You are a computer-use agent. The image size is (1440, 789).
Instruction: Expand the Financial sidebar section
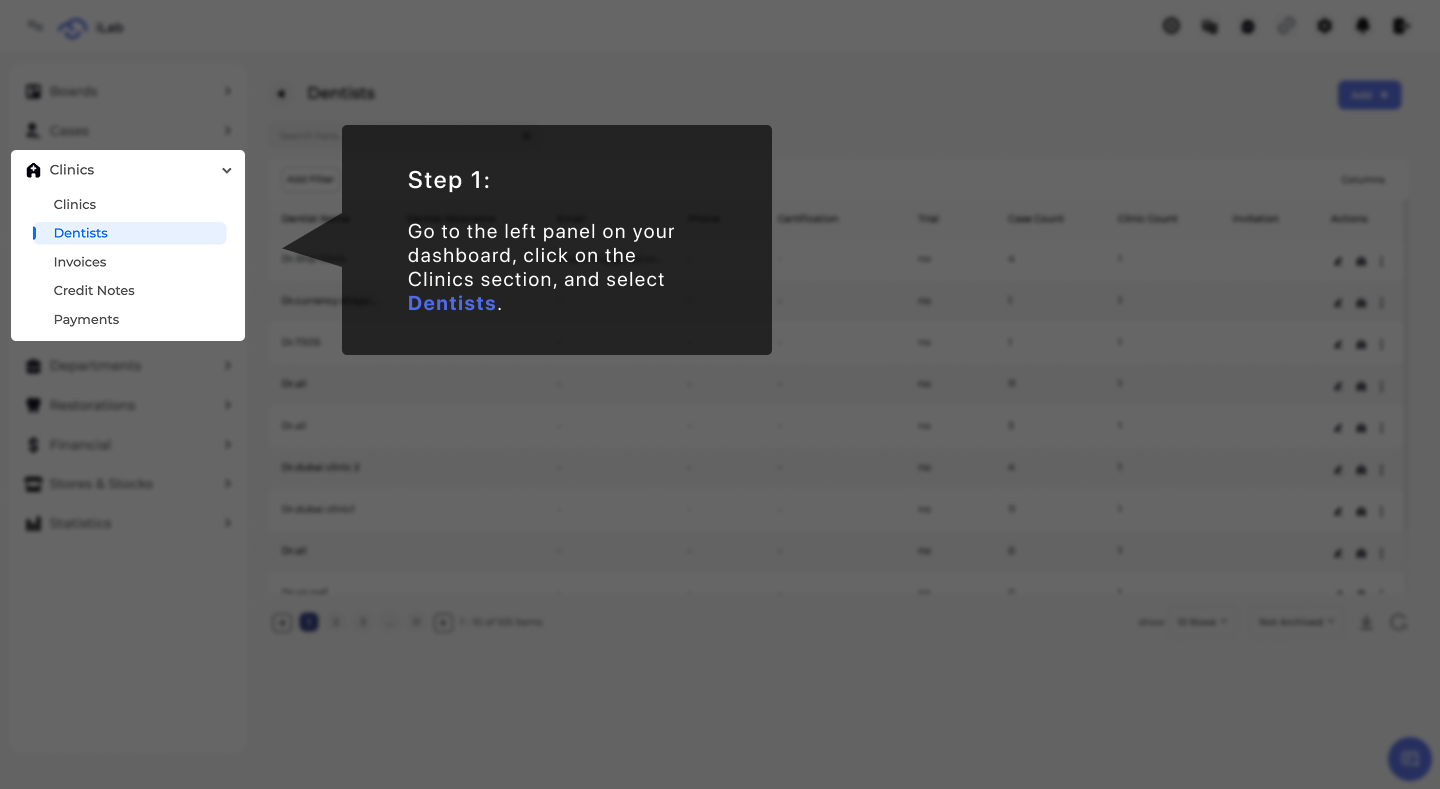click(x=128, y=445)
